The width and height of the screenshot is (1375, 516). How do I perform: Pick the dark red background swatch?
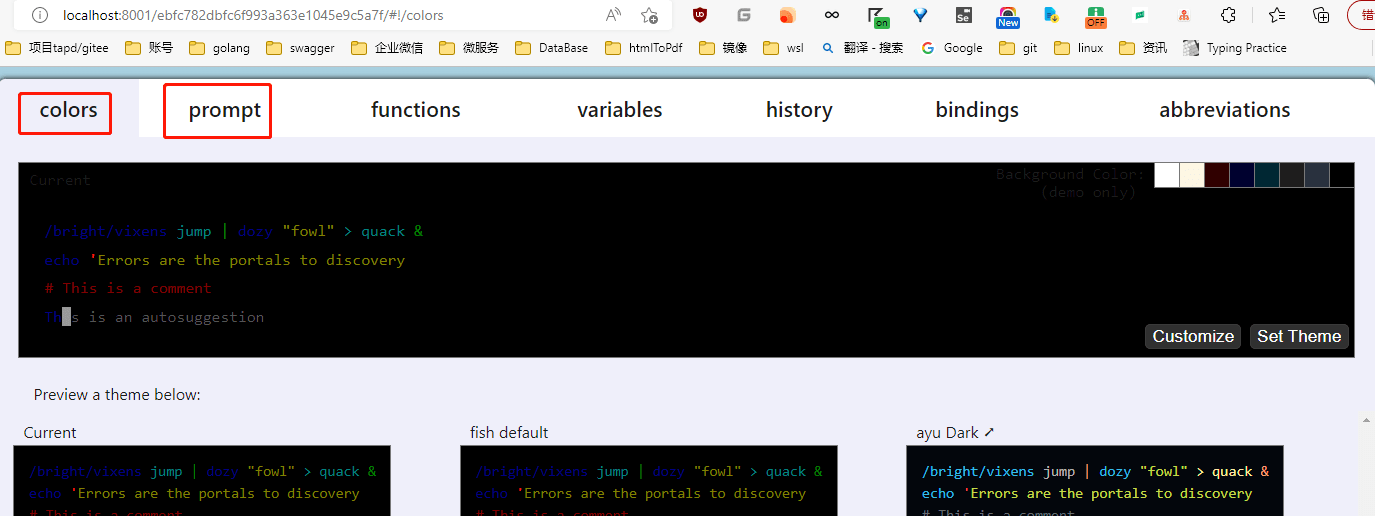click(1217, 175)
